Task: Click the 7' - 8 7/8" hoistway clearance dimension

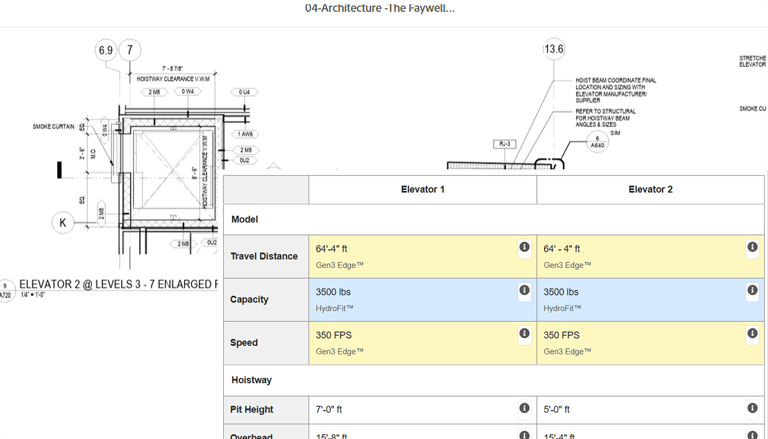Action: (x=172, y=69)
